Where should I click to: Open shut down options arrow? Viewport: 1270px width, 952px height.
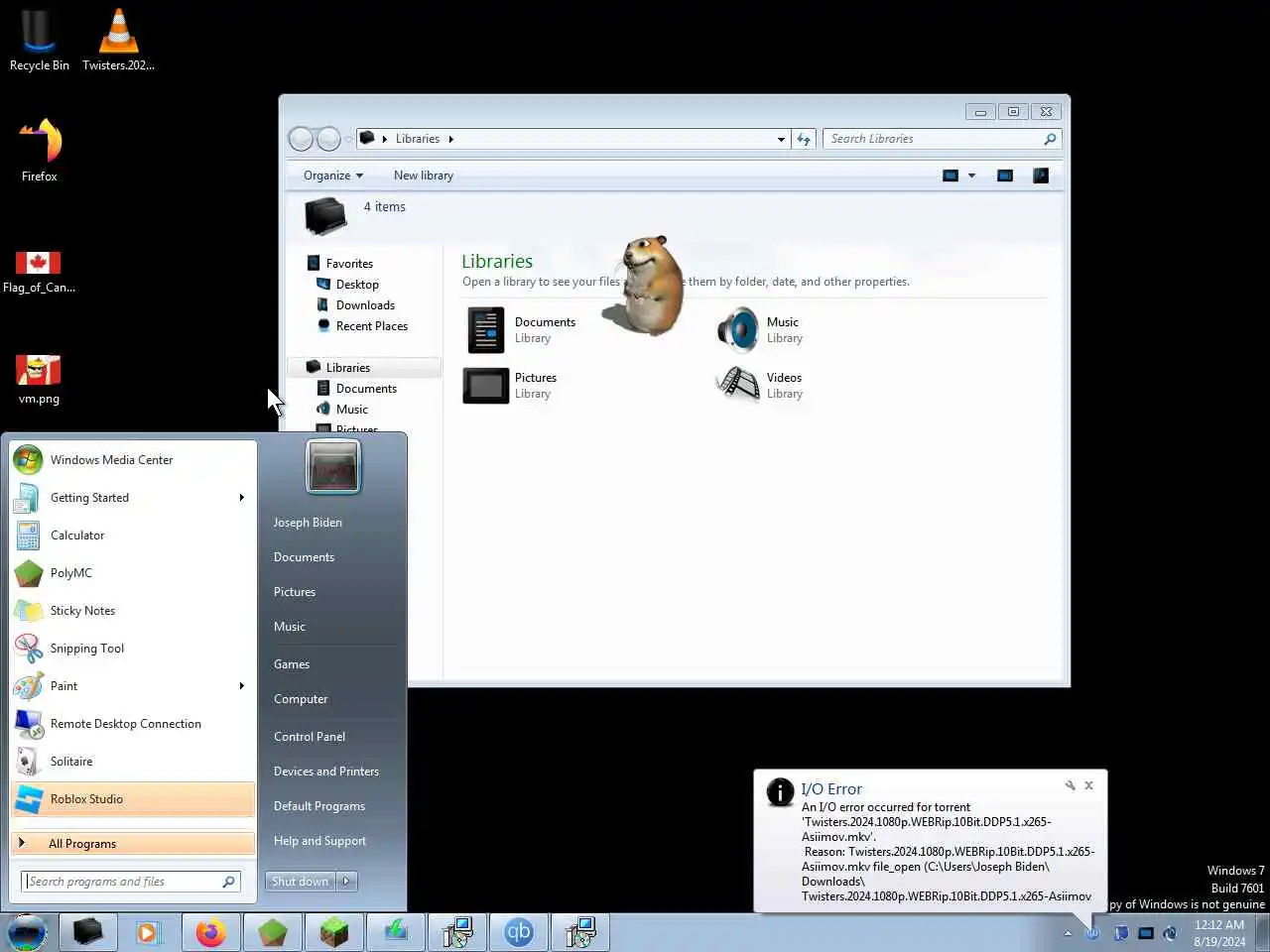tap(347, 882)
